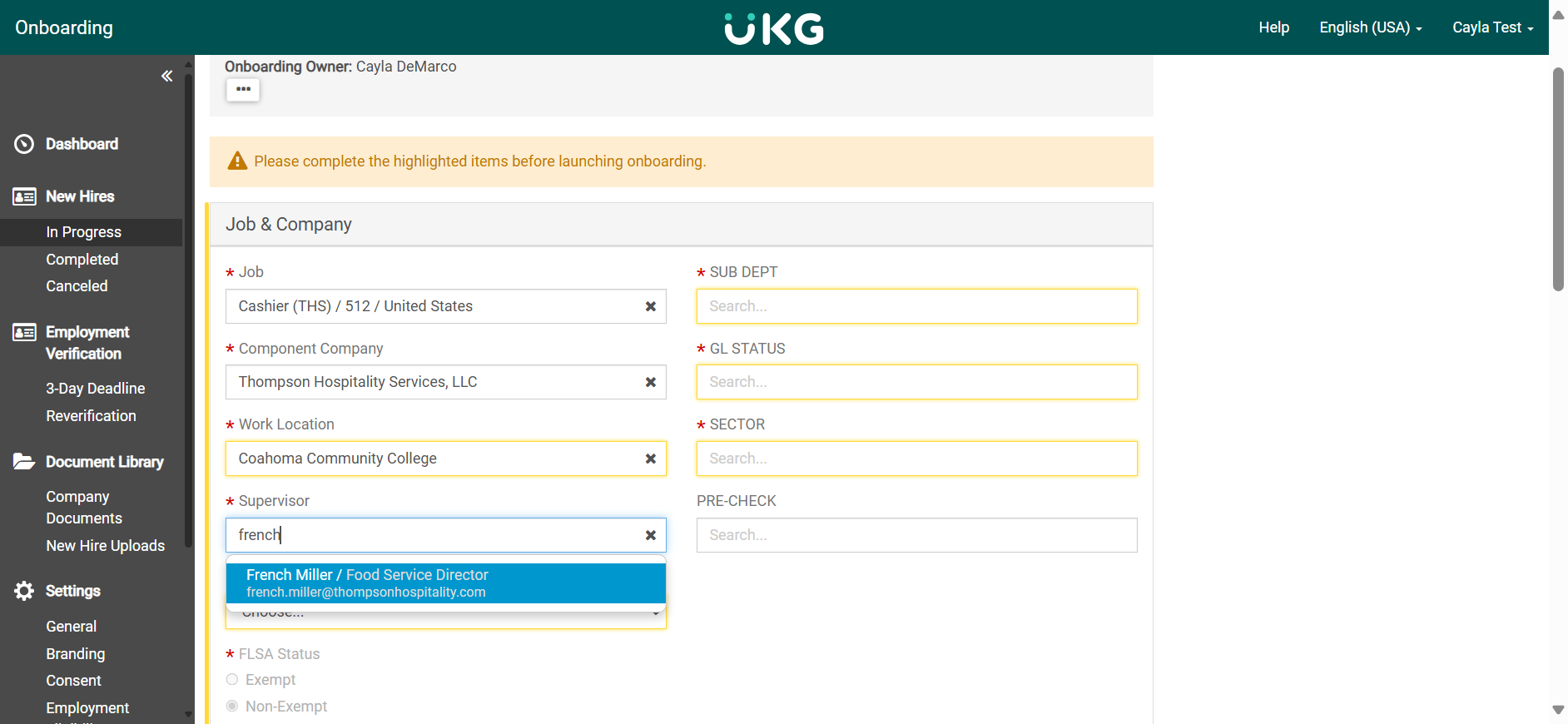
Task: Open the Cayla Test user menu
Action: pos(1492,27)
